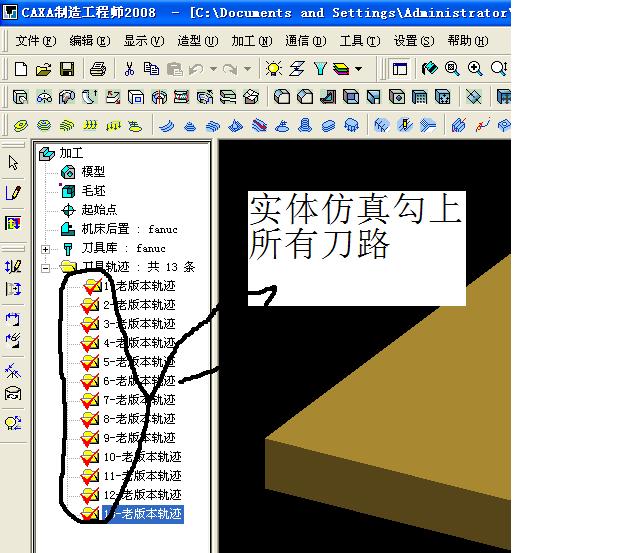
Task: Click the pencil sketch tool in sidebar
Action: click(13, 193)
